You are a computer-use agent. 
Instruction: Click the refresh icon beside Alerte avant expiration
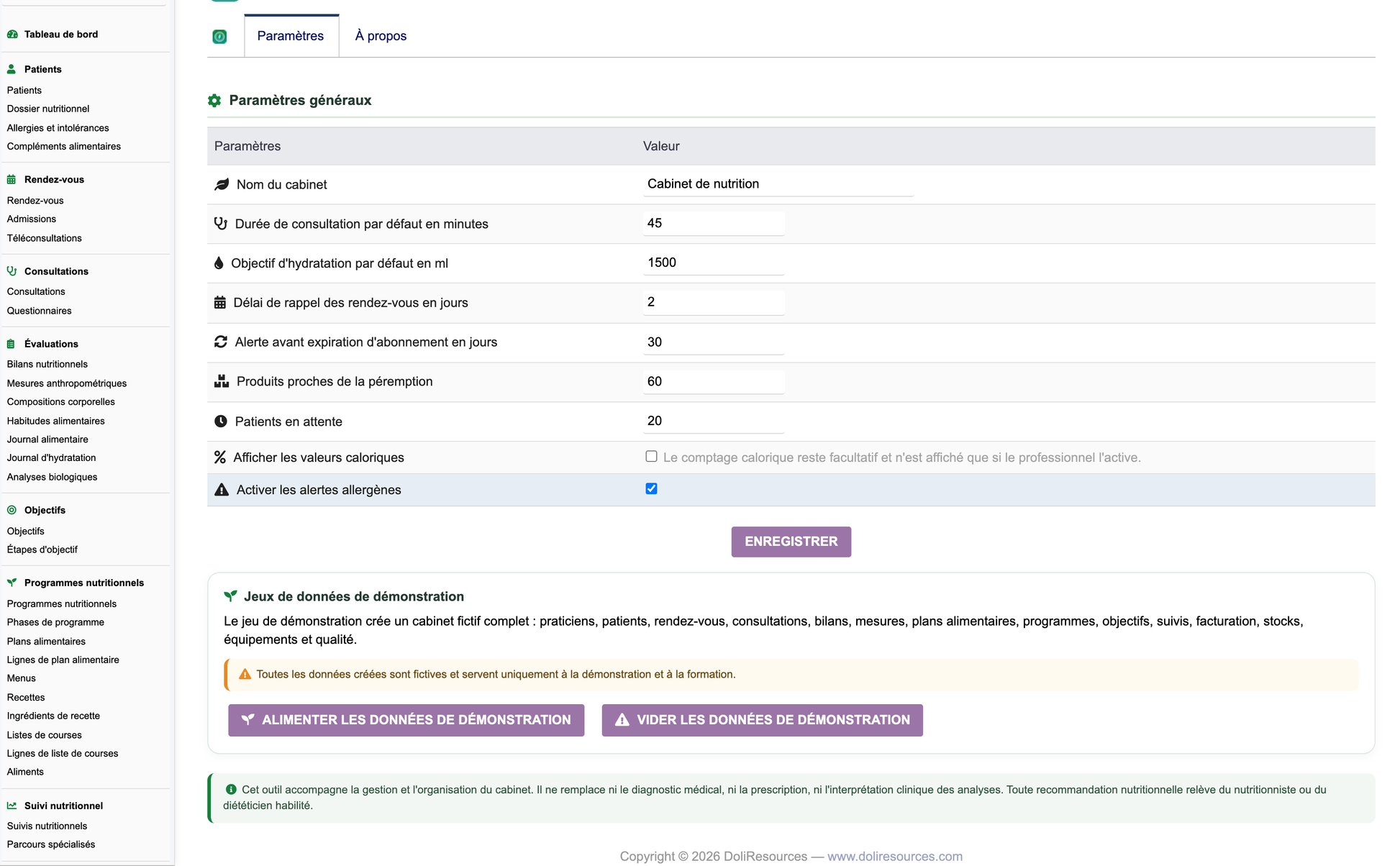(221, 342)
